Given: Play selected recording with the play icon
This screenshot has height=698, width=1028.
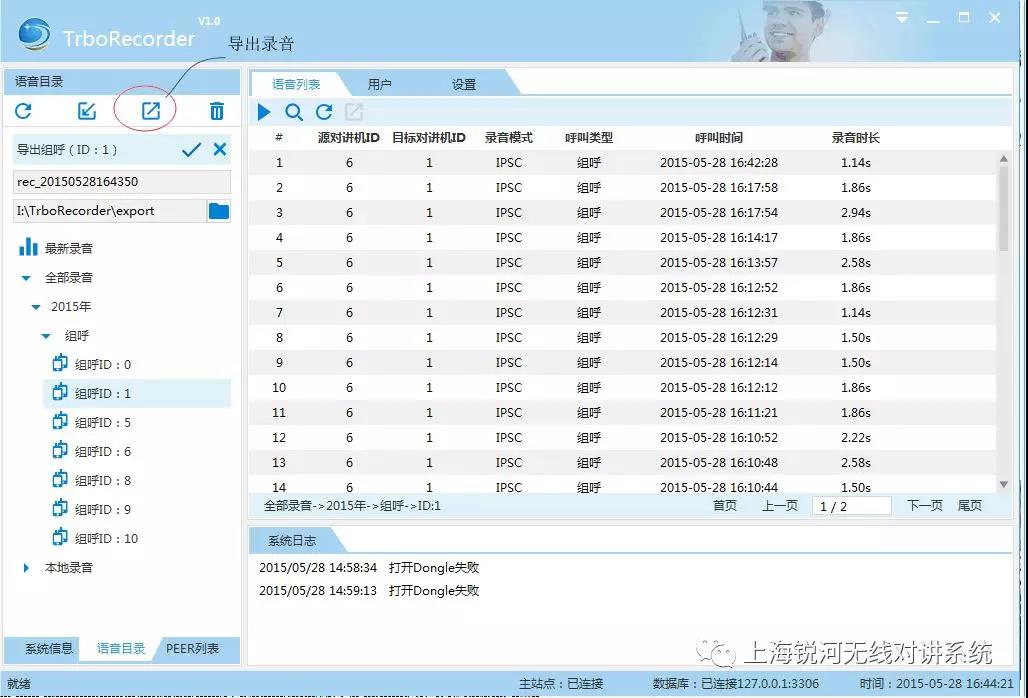Looking at the screenshot, I should coord(264,112).
